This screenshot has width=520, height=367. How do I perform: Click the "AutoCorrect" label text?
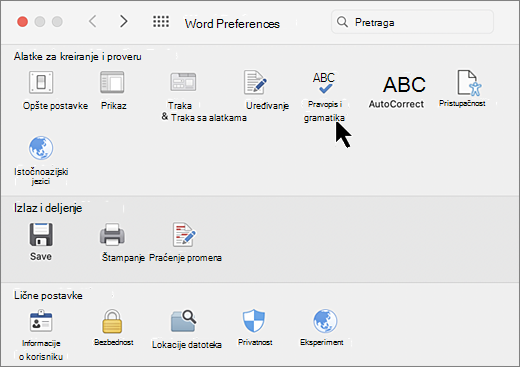pyautogui.click(x=396, y=104)
